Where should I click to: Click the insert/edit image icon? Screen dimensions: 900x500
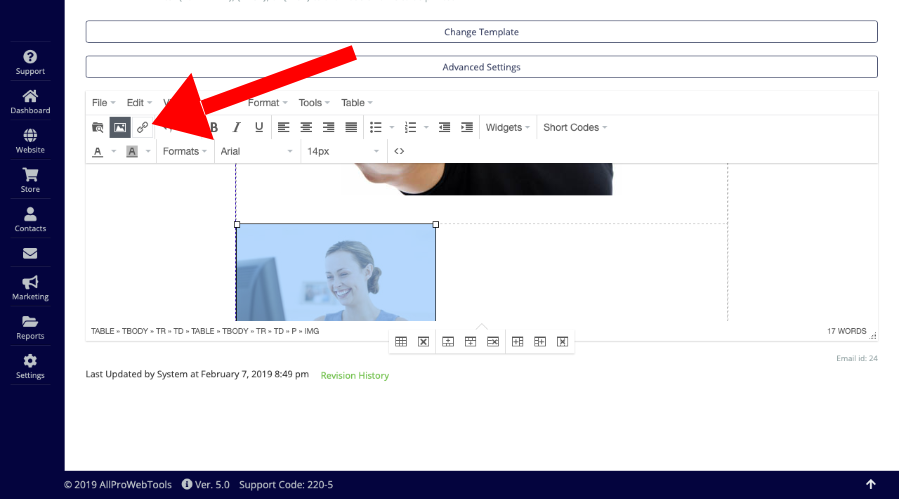pyautogui.click(x=119, y=127)
